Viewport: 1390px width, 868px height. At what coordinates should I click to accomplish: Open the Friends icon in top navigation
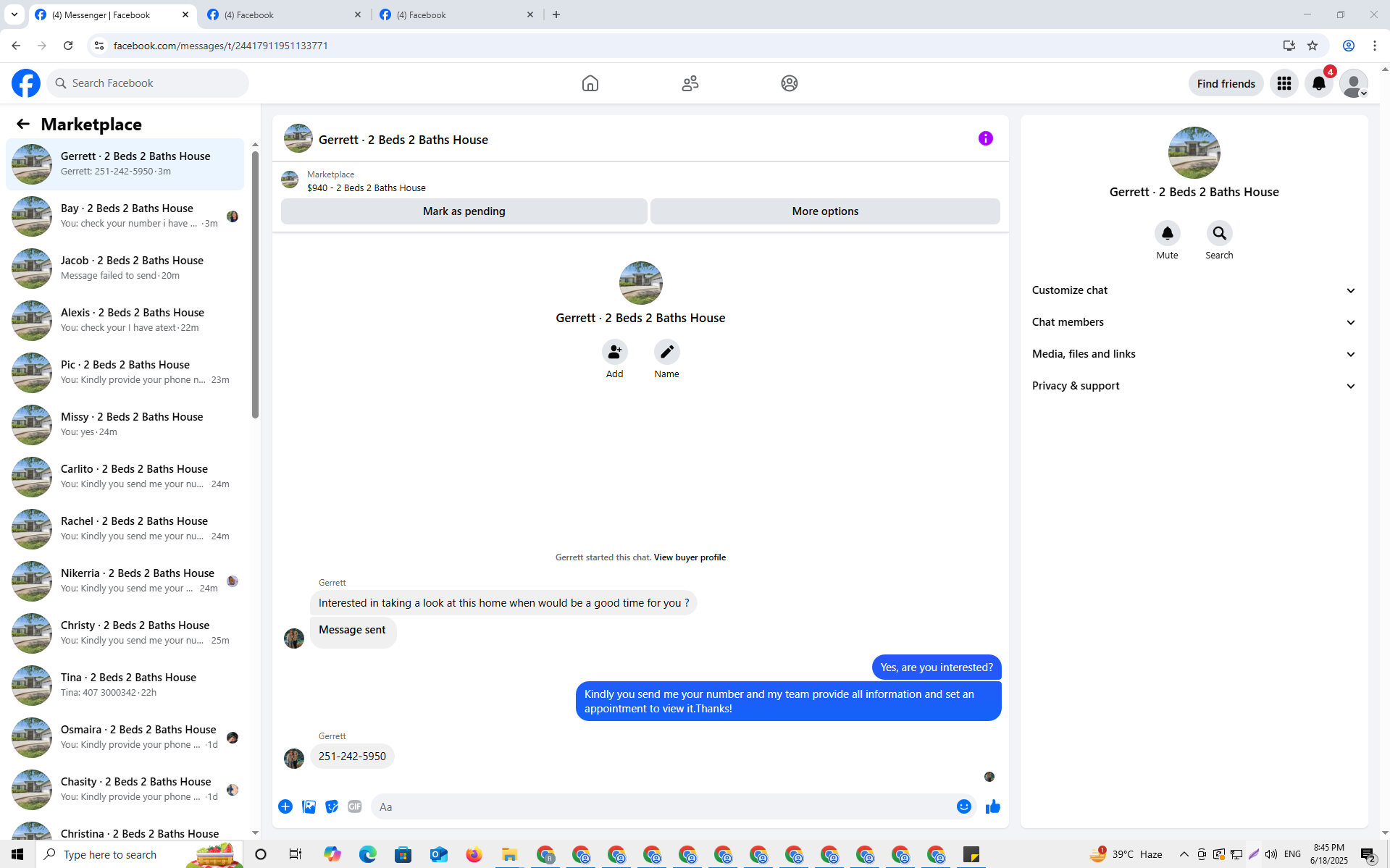690,83
